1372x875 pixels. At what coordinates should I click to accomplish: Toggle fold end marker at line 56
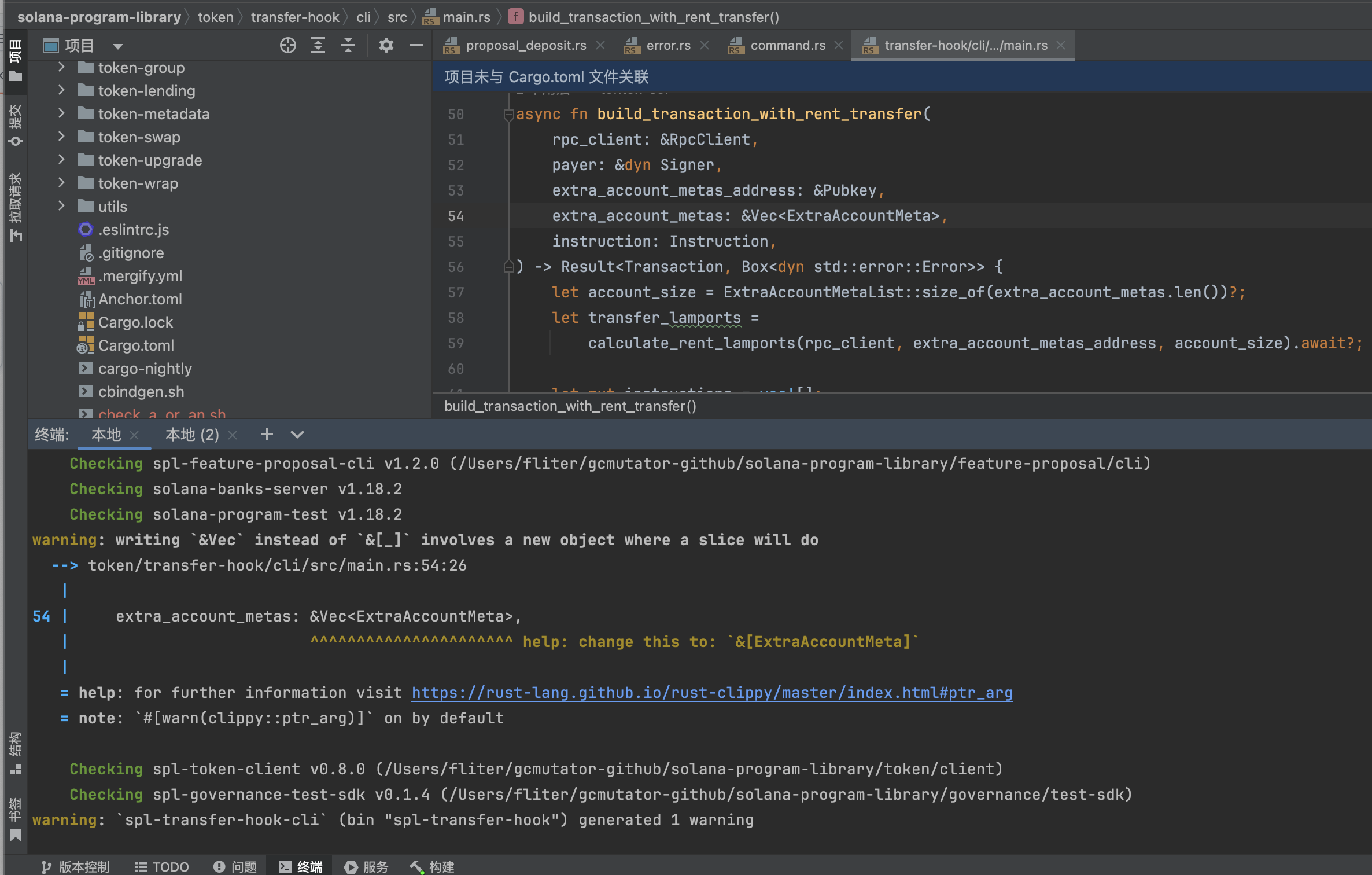[508, 267]
